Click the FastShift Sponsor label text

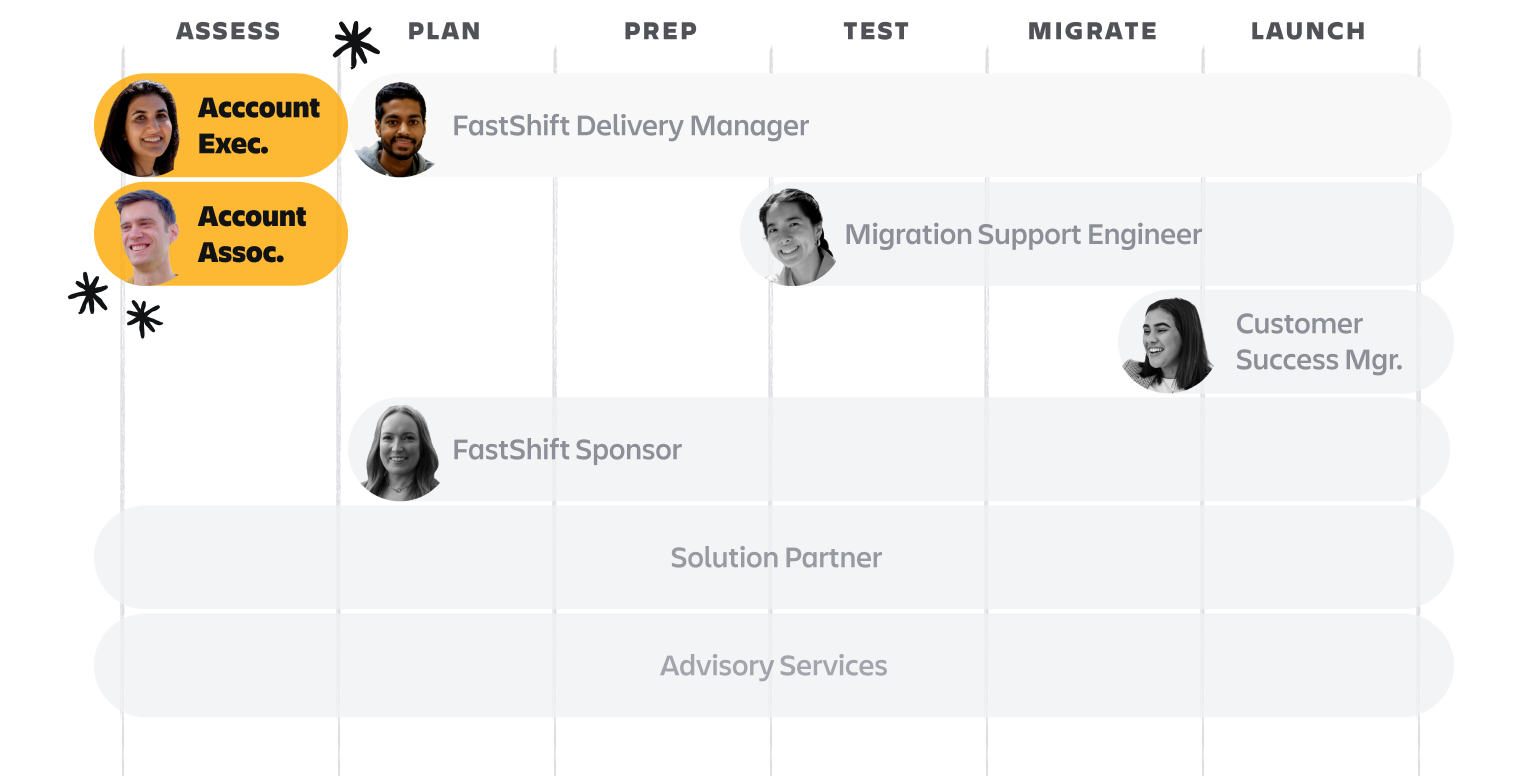[x=567, y=450]
